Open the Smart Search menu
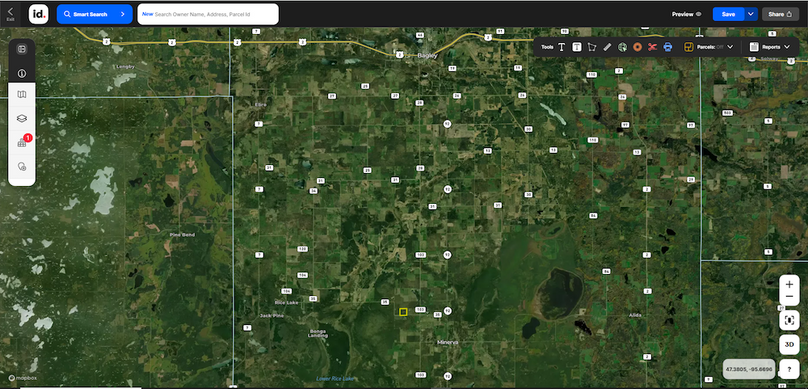This screenshot has height=389, width=808. pos(94,14)
